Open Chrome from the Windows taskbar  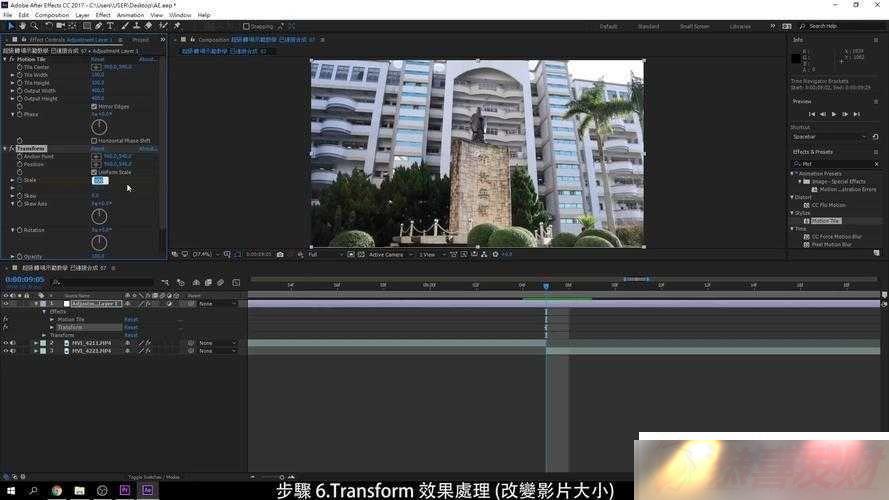[x=57, y=490]
